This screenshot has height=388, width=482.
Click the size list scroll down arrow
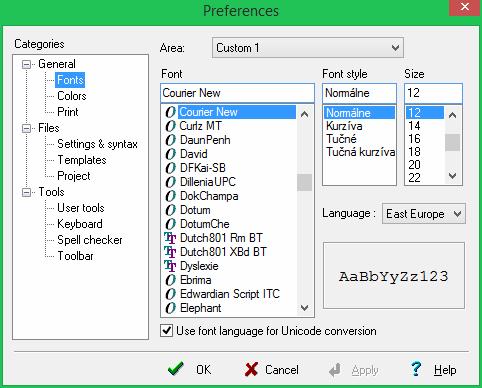tap(452, 176)
